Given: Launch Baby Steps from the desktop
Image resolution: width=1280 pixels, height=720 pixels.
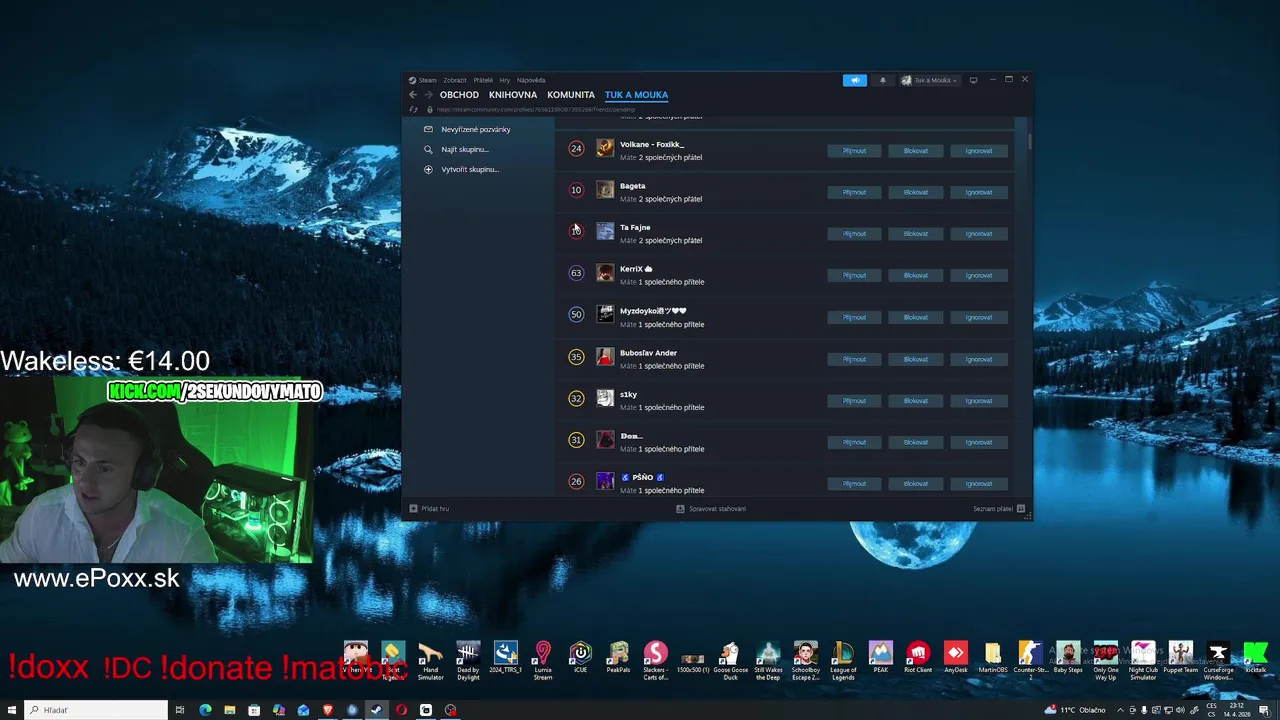Looking at the screenshot, I should (x=1068, y=659).
